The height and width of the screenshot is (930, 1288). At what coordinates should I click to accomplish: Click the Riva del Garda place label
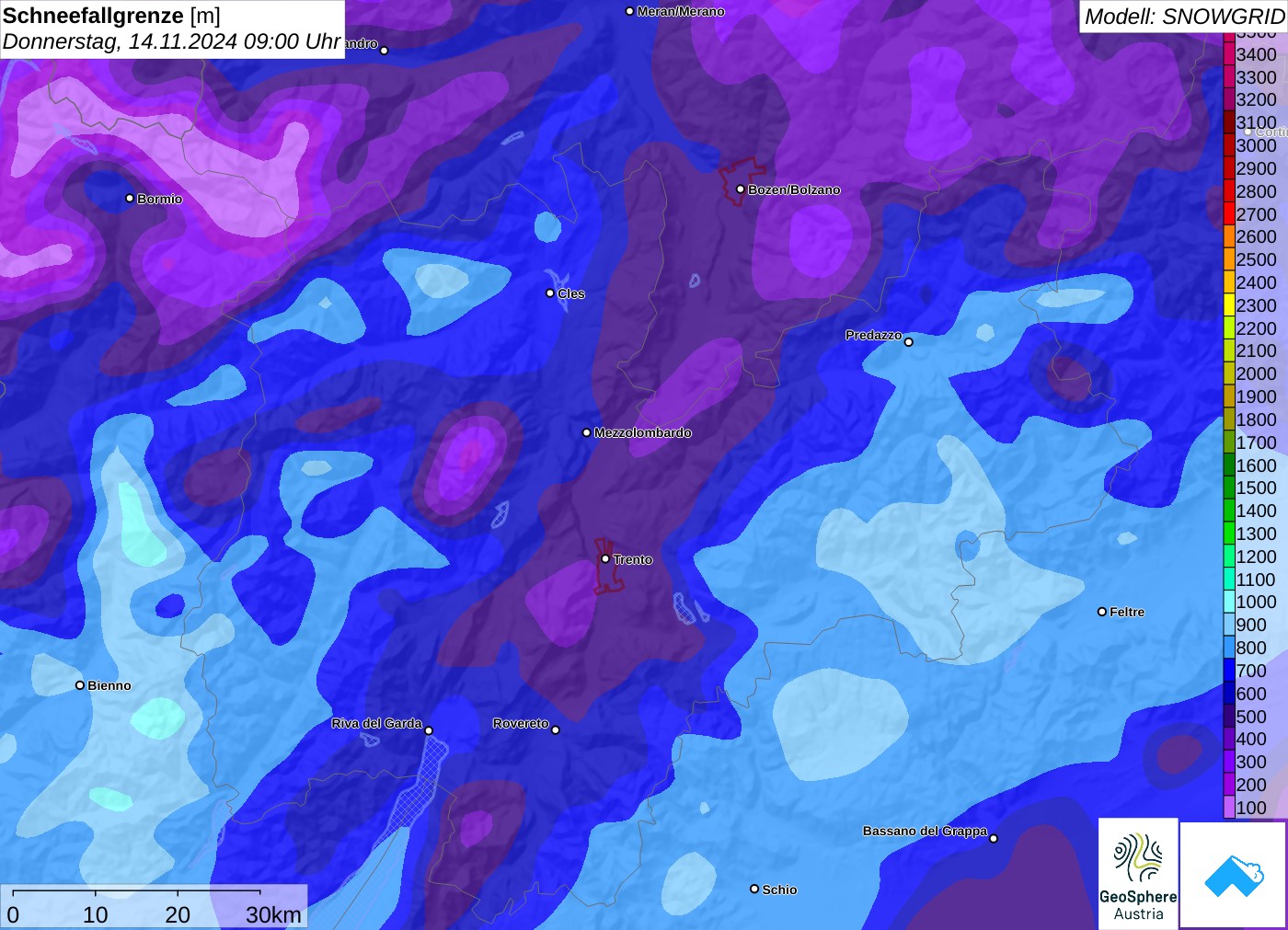376,723
